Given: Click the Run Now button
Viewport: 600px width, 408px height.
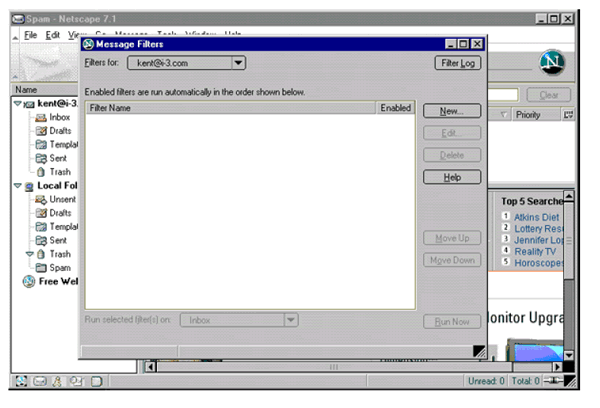Looking at the screenshot, I should click(452, 322).
